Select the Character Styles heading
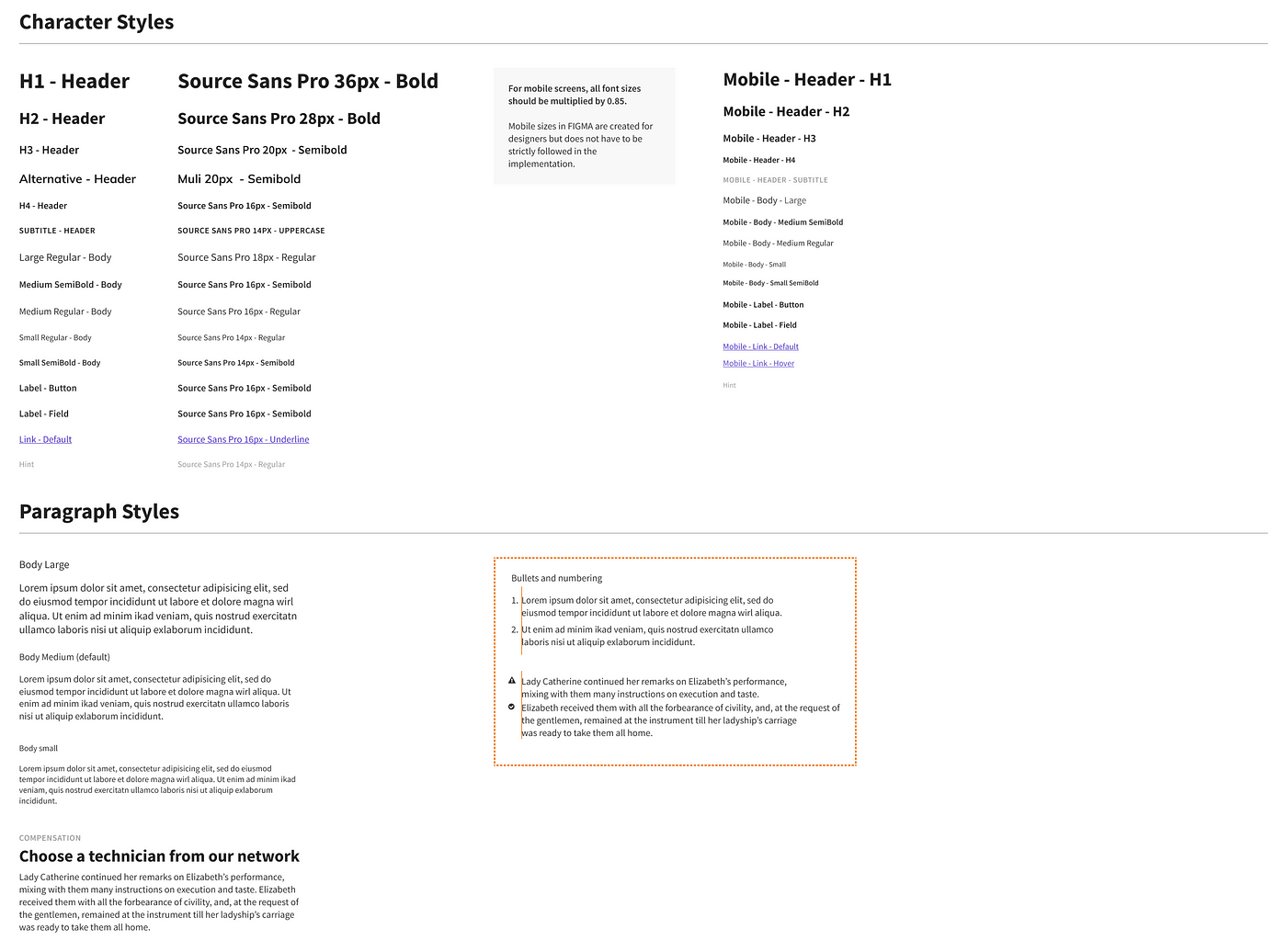The height and width of the screenshot is (952, 1287). coord(97,22)
